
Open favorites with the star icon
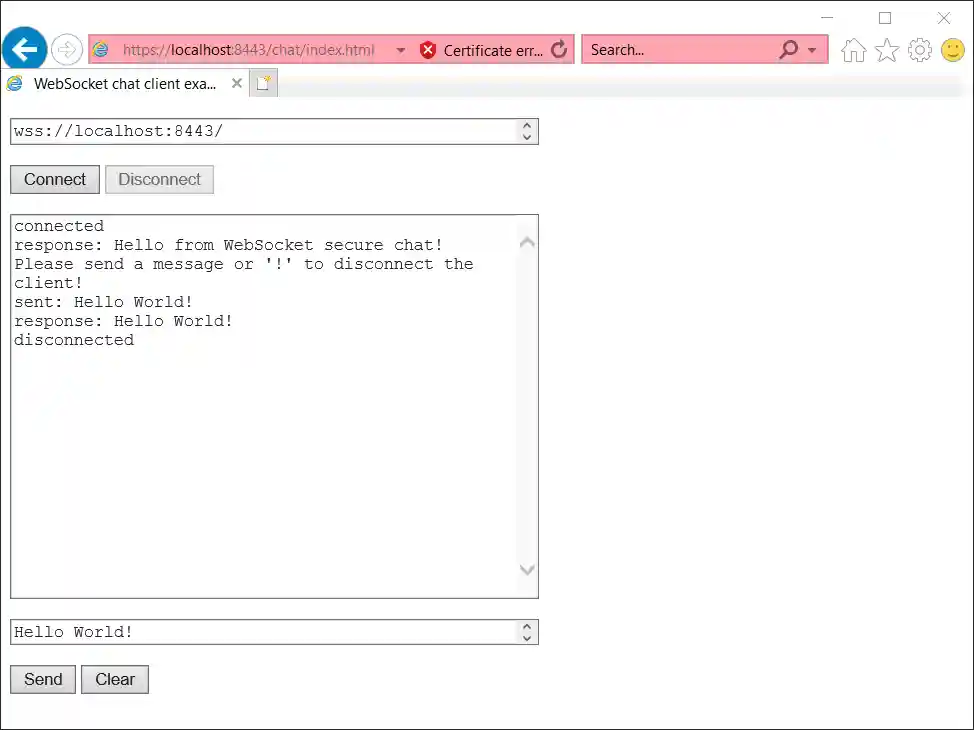[x=887, y=49]
